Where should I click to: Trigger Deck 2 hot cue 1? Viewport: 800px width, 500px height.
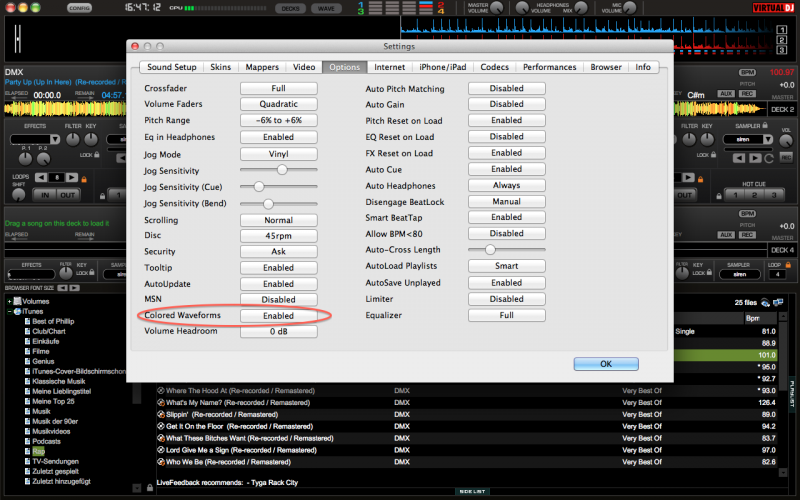coord(735,195)
